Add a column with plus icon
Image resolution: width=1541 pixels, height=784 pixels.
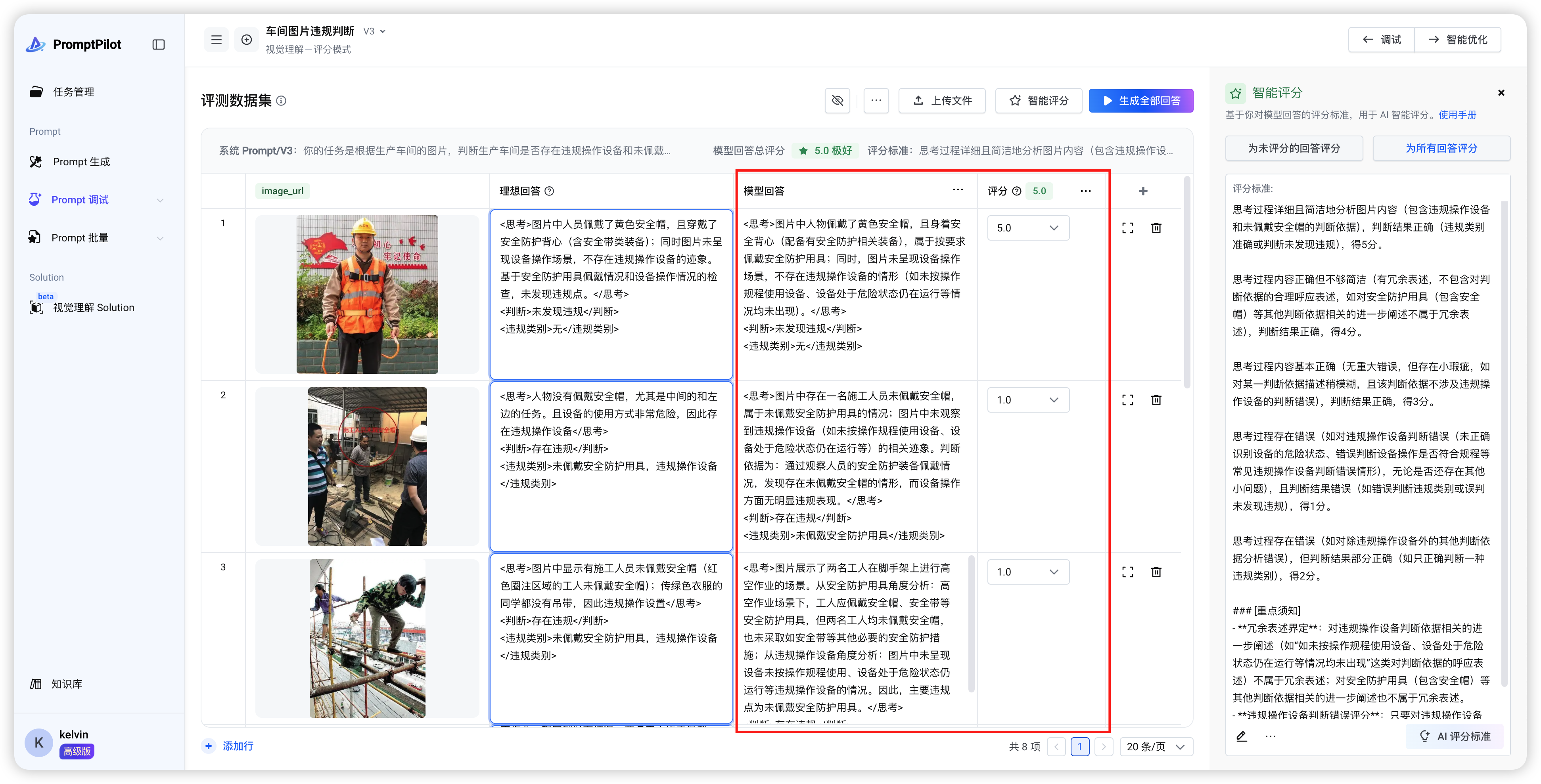tap(1143, 191)
